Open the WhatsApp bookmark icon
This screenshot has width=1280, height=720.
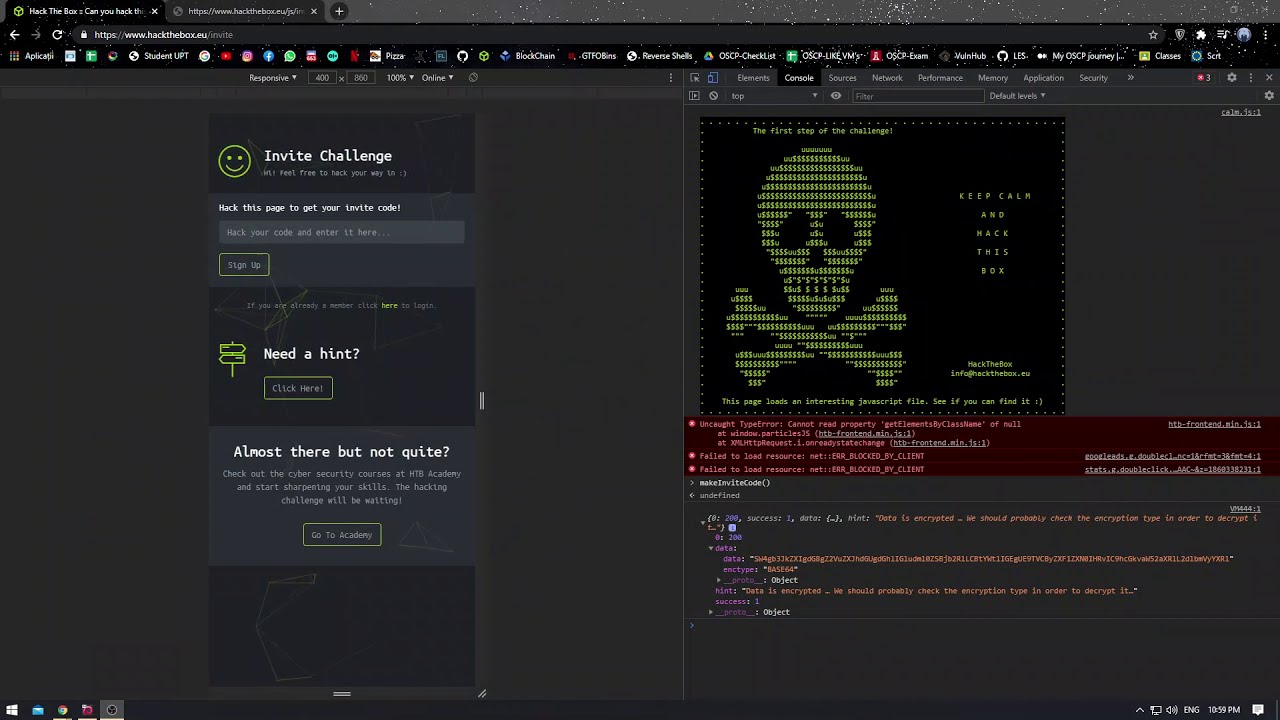[290, 56]
